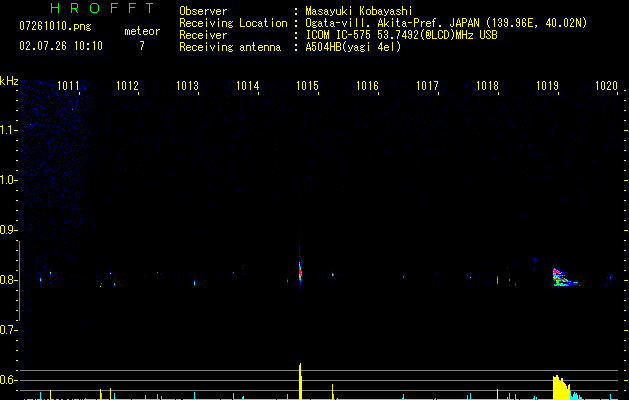Screen dimensions: 629x400
Task: Click the 0.7 kHz frequency label
Action: coord(8,330)
